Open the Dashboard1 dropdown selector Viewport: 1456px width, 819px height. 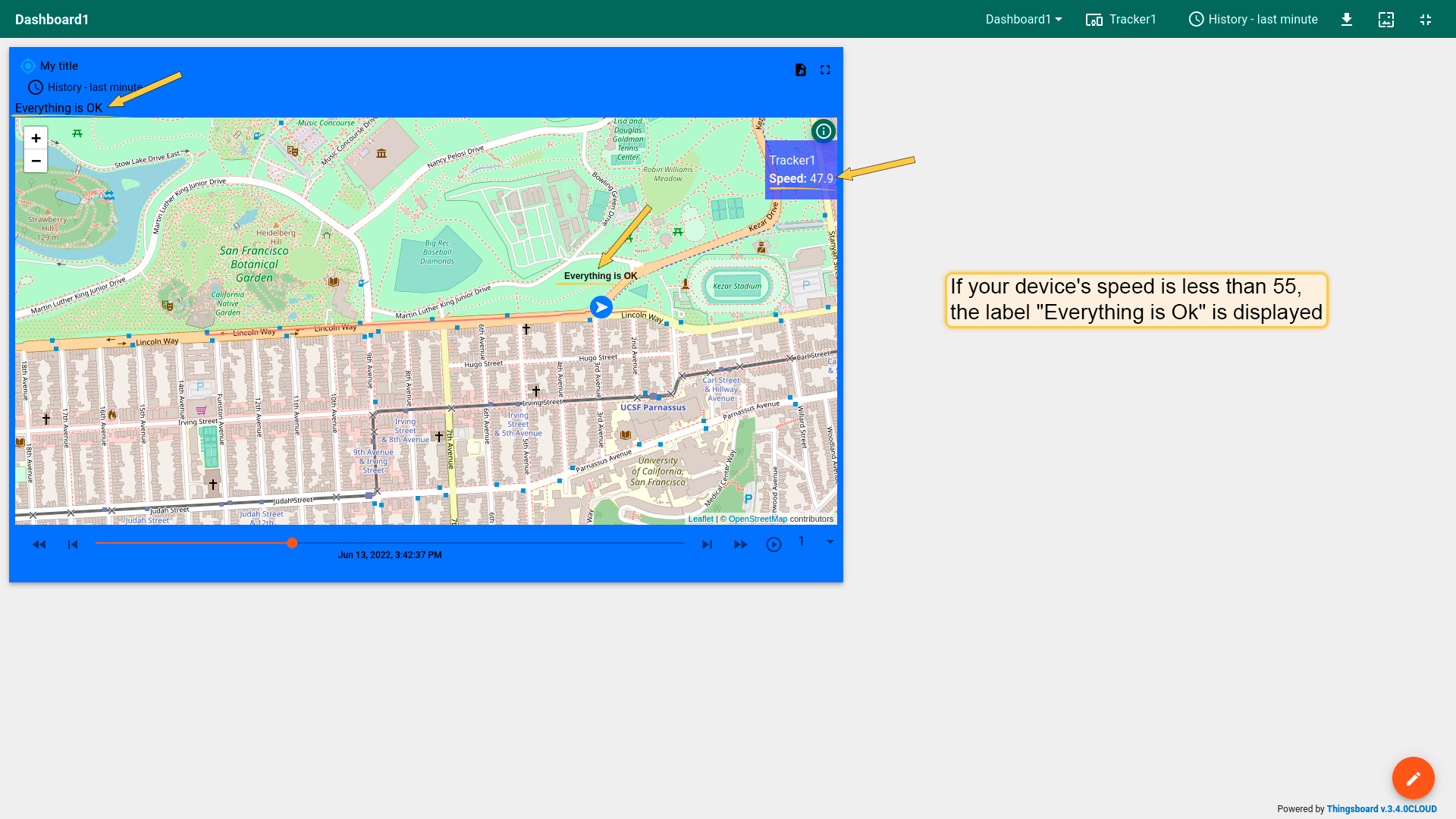pos(1024,20)
